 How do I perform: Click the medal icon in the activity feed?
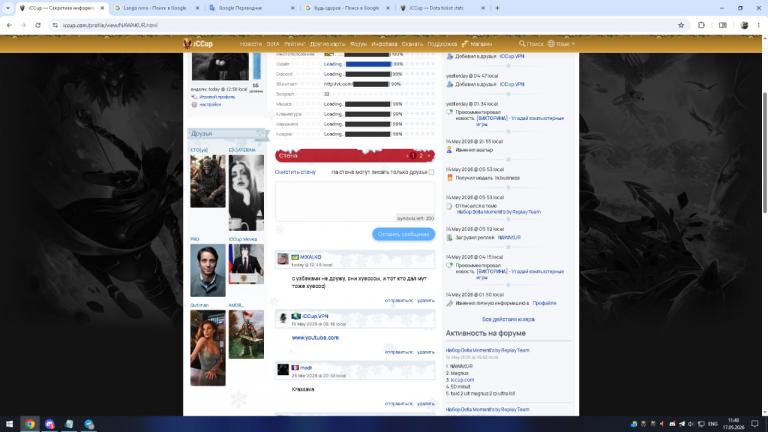tap(450, 178)
